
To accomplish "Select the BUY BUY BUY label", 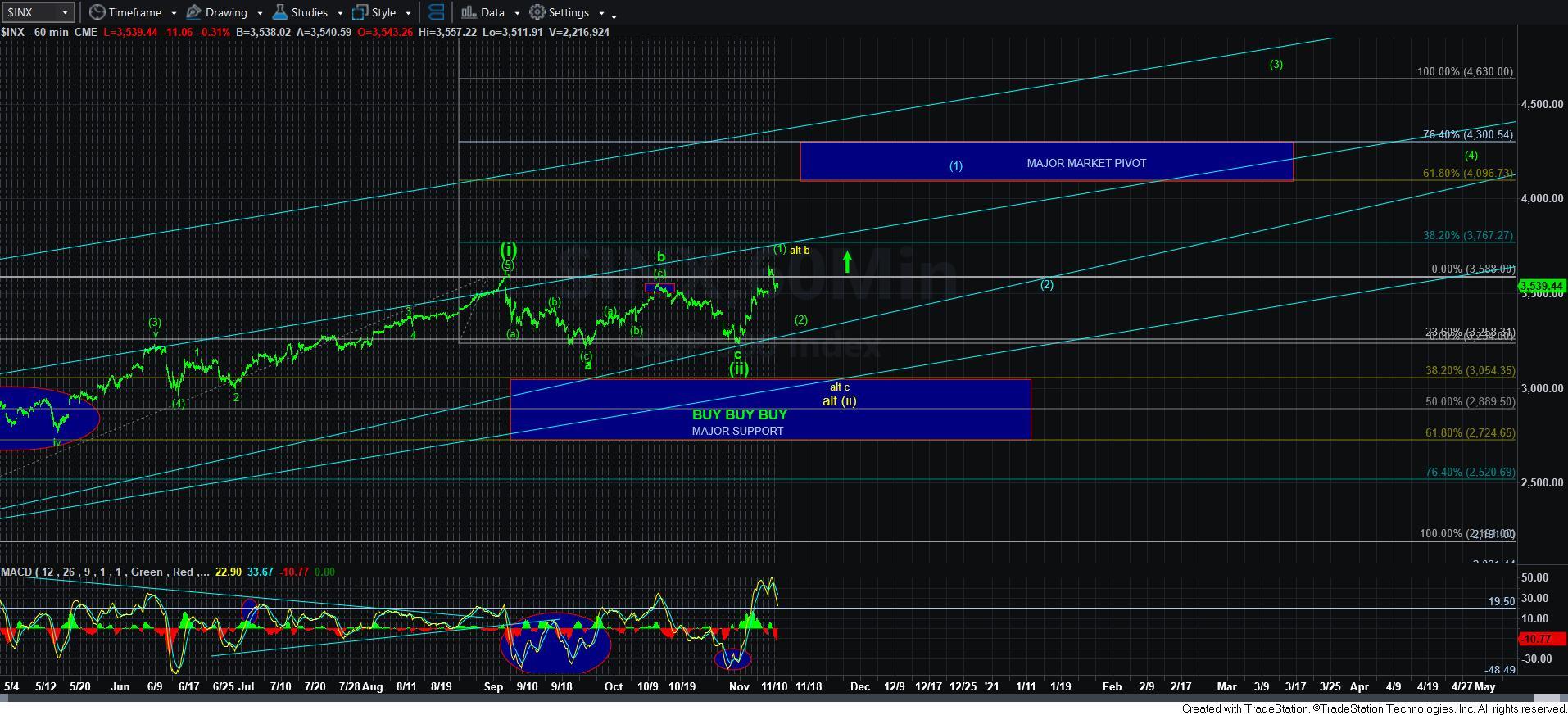I will pos(739,414).
